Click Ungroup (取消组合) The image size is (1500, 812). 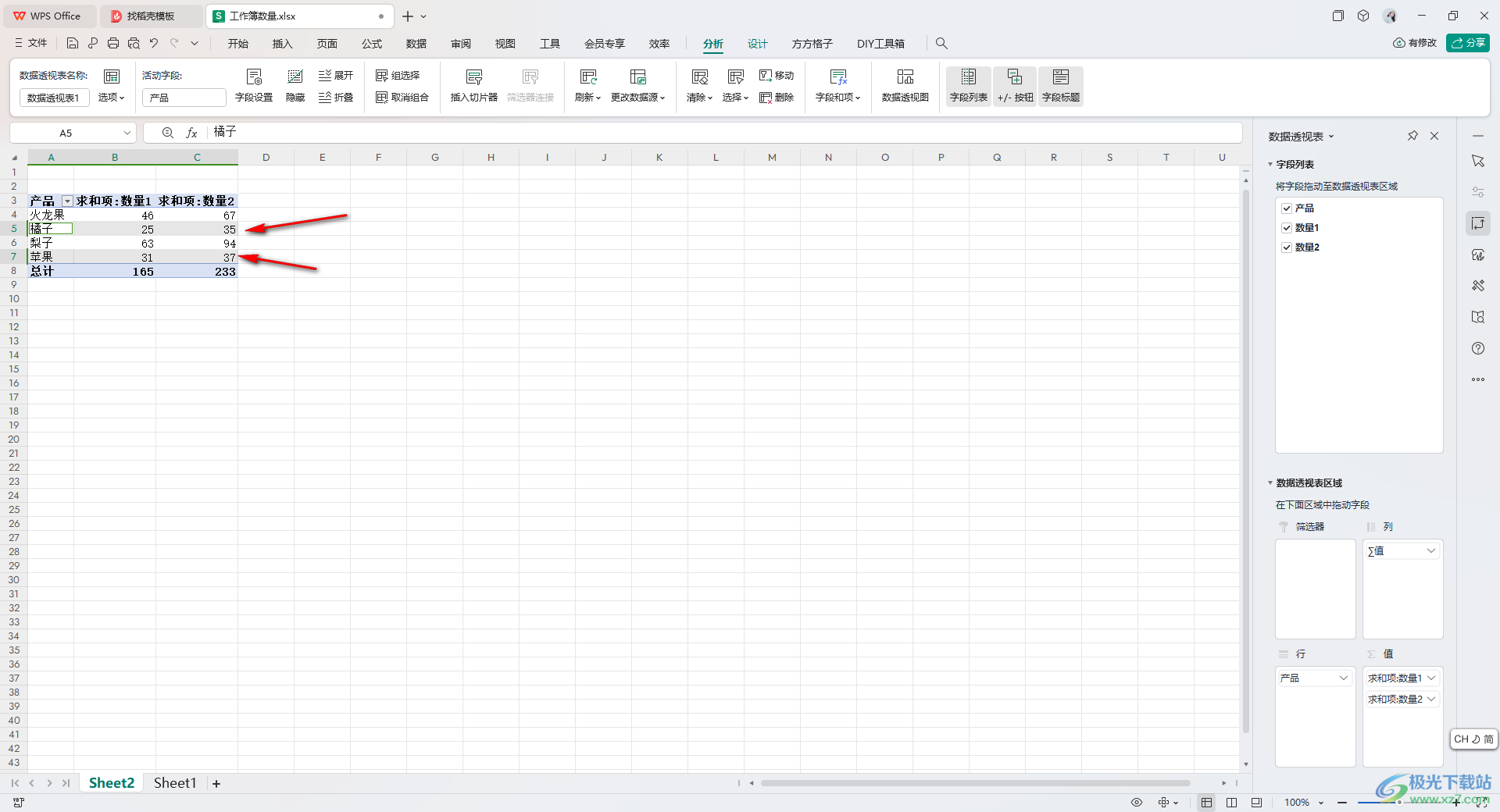click(402, 98)
